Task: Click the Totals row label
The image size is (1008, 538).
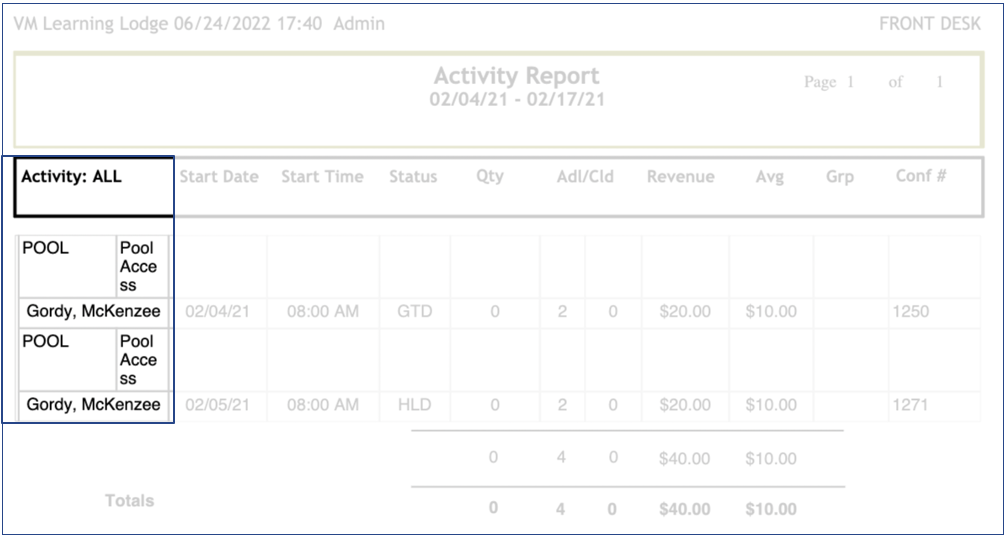Action: click(x=130, y=501)
